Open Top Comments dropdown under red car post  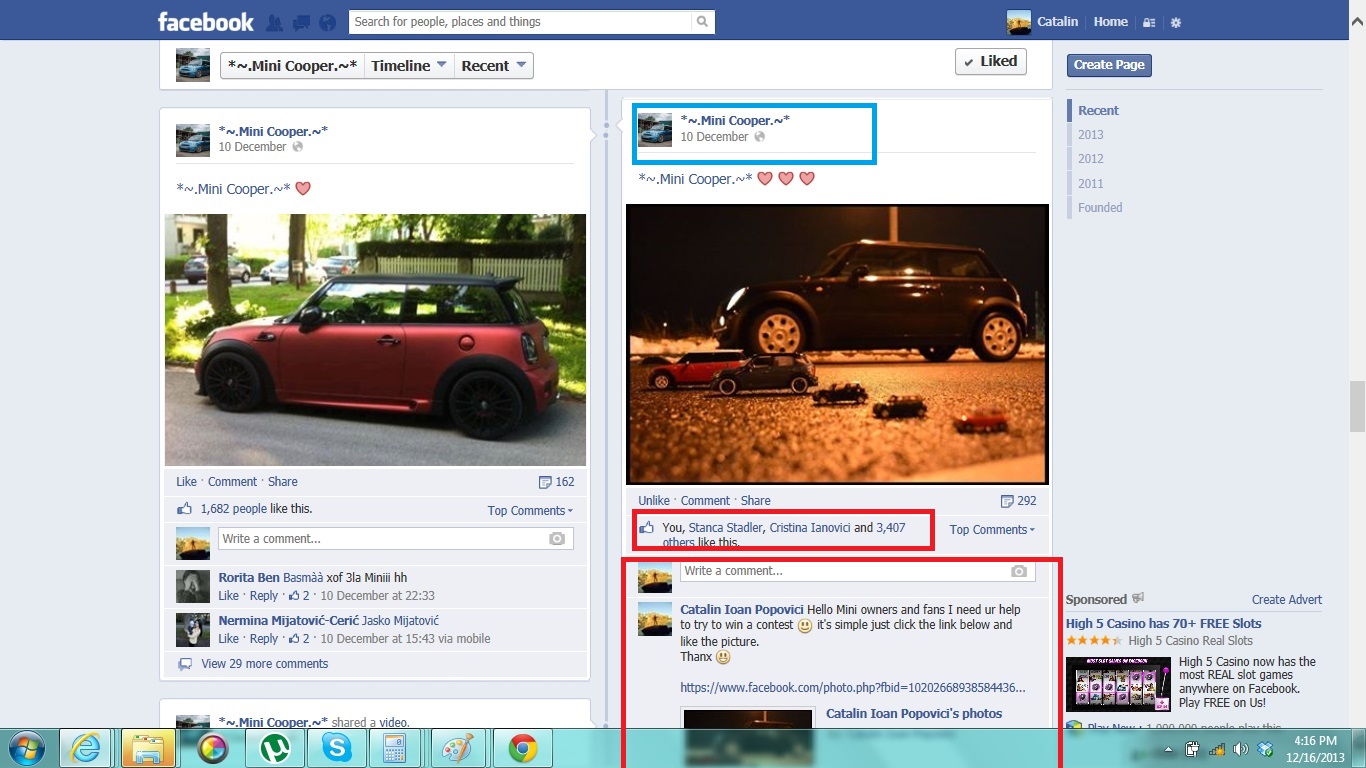(530, 511)
